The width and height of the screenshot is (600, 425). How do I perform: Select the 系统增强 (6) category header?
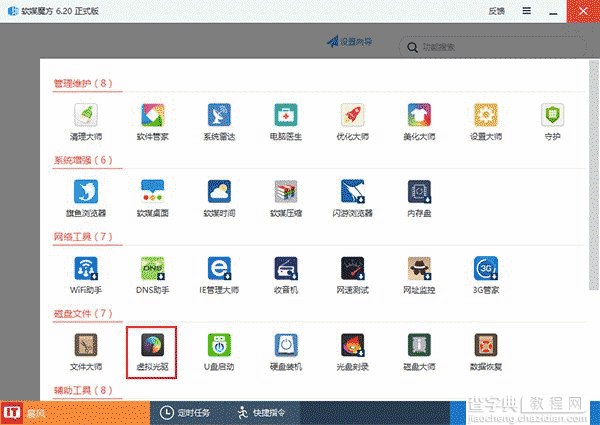tap(83, 160)
